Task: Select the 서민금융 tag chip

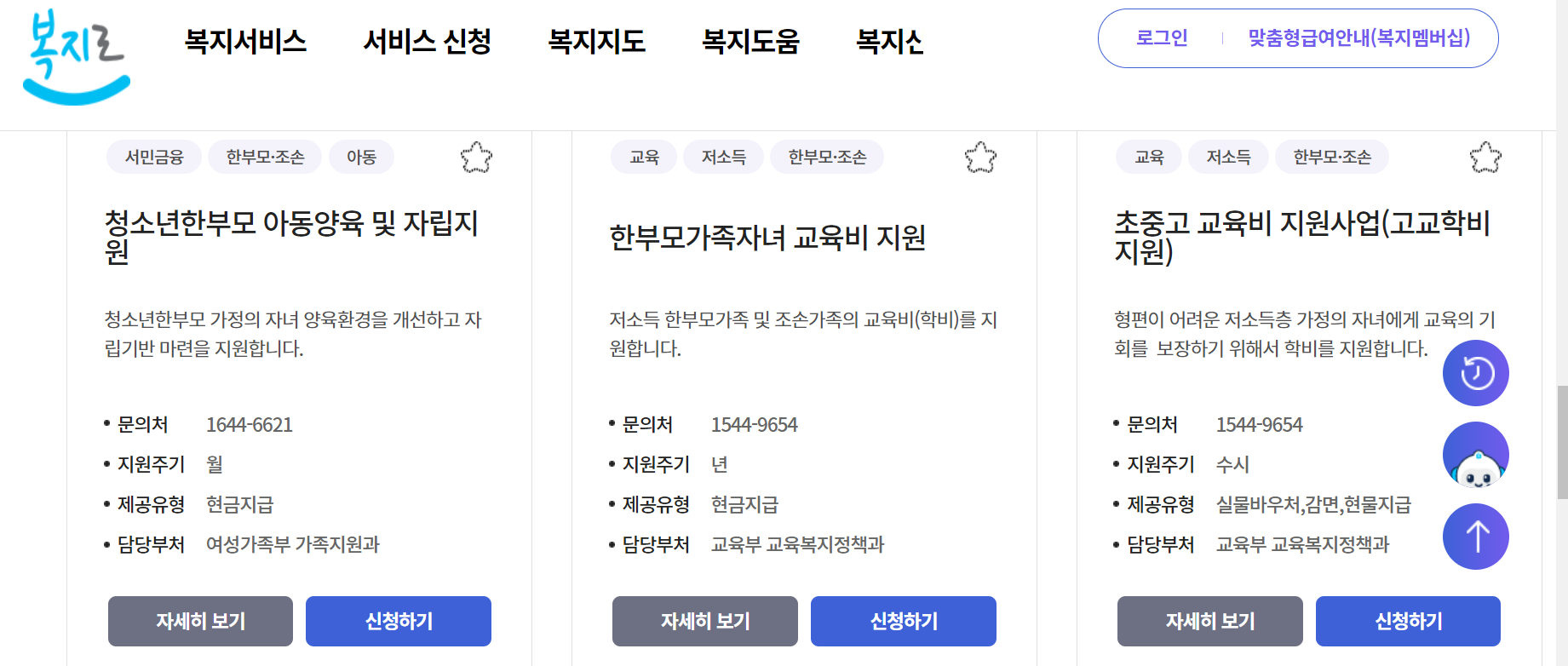Action: point(153,157)
